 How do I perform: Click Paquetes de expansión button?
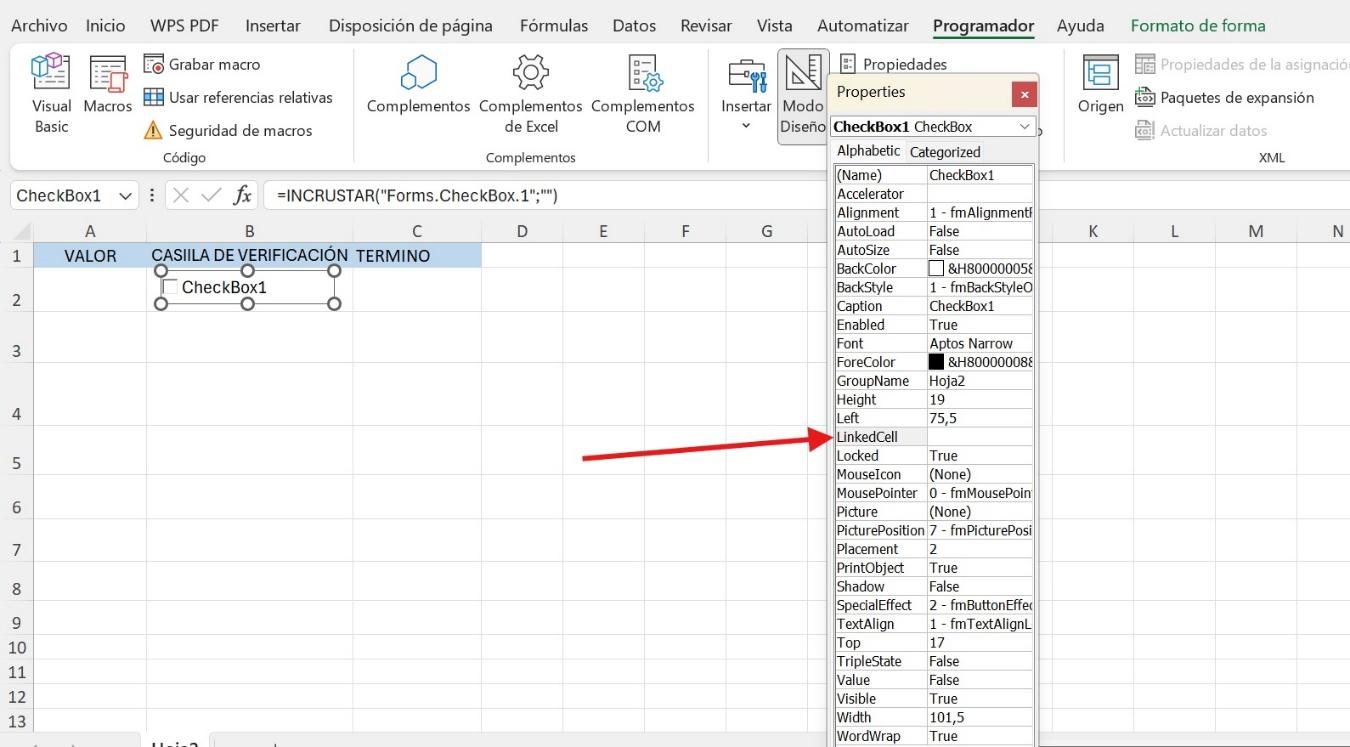pyautogui.click(x=1225, y=97)
